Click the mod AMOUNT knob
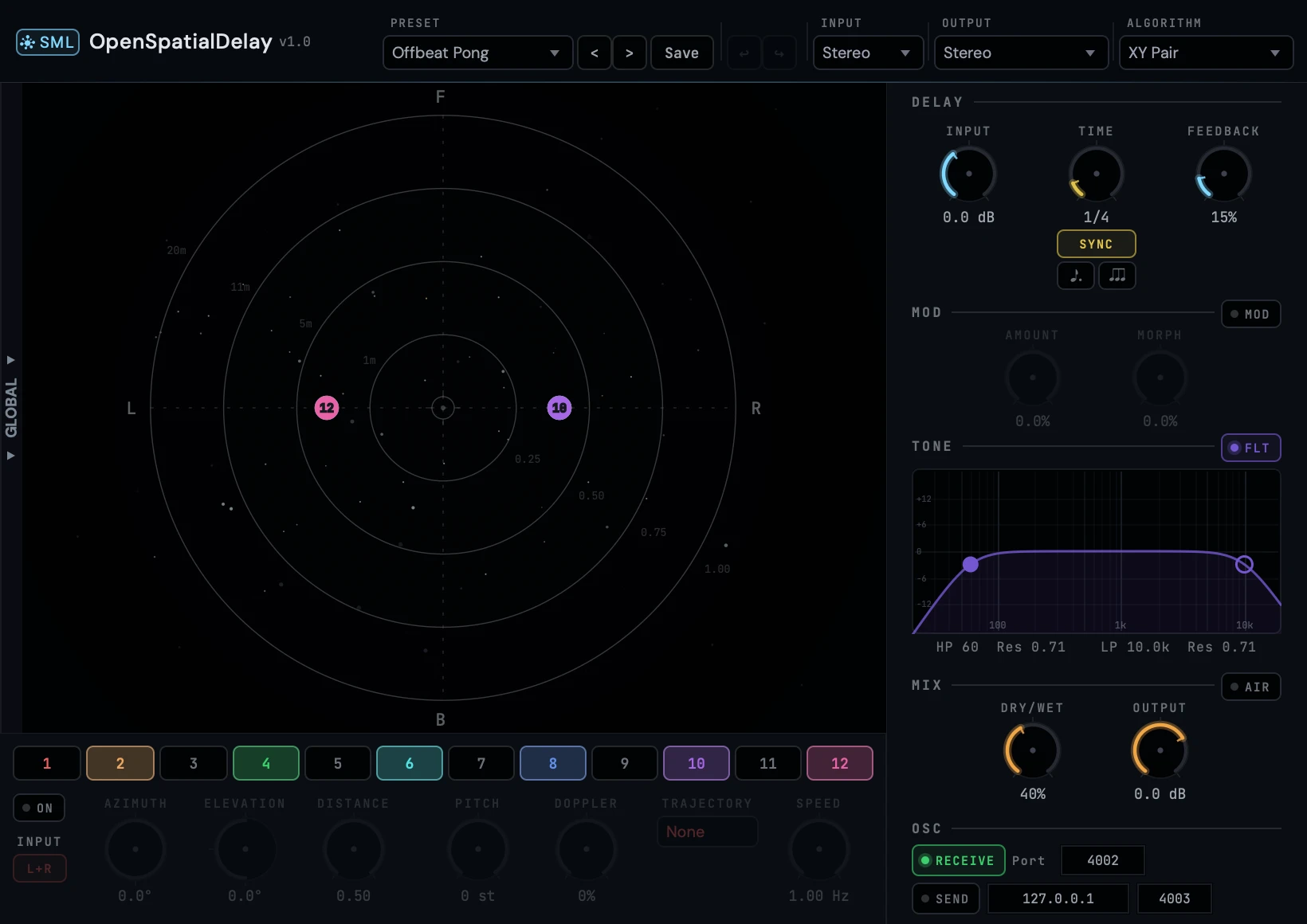The height and width of the screenshot is (924, 1307). (1033, 378)
